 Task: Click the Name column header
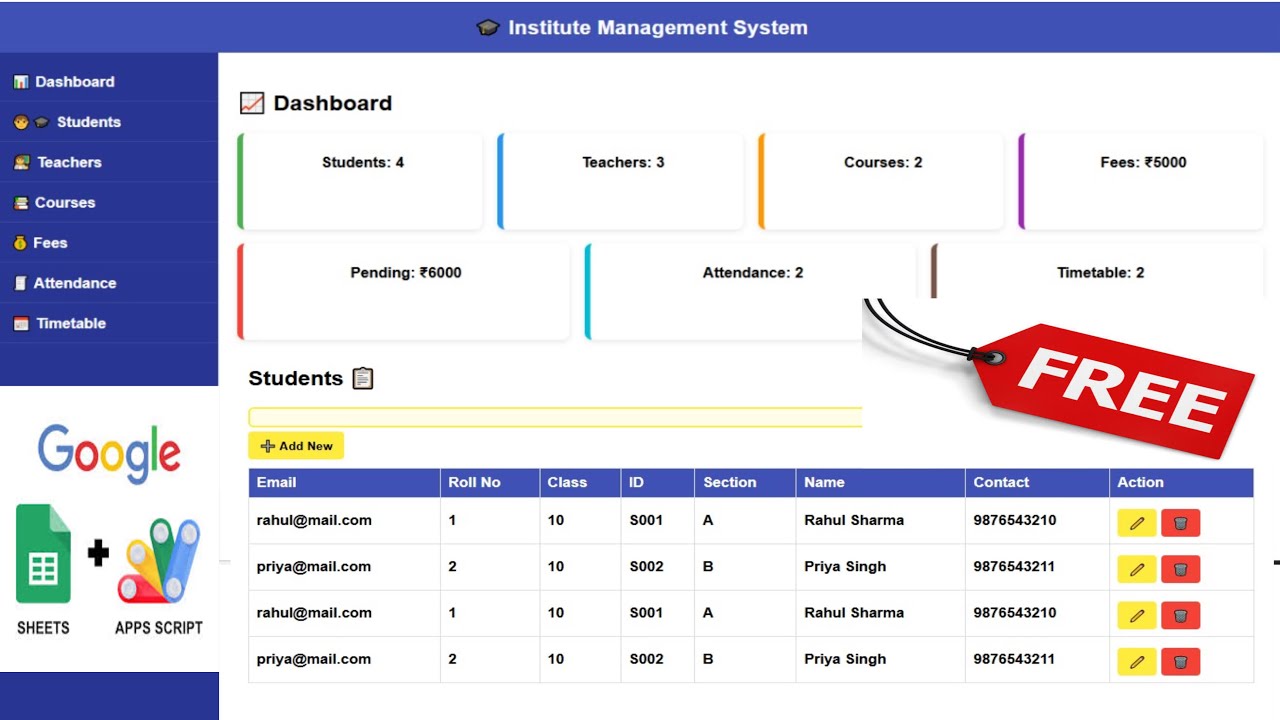pos(881,483)
